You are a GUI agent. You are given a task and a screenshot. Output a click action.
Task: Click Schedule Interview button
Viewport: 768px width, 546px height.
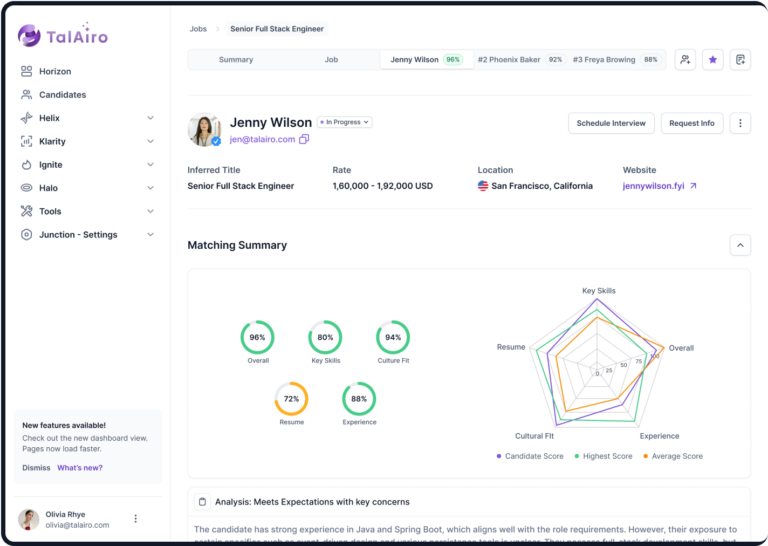click(x=611, y=123)
